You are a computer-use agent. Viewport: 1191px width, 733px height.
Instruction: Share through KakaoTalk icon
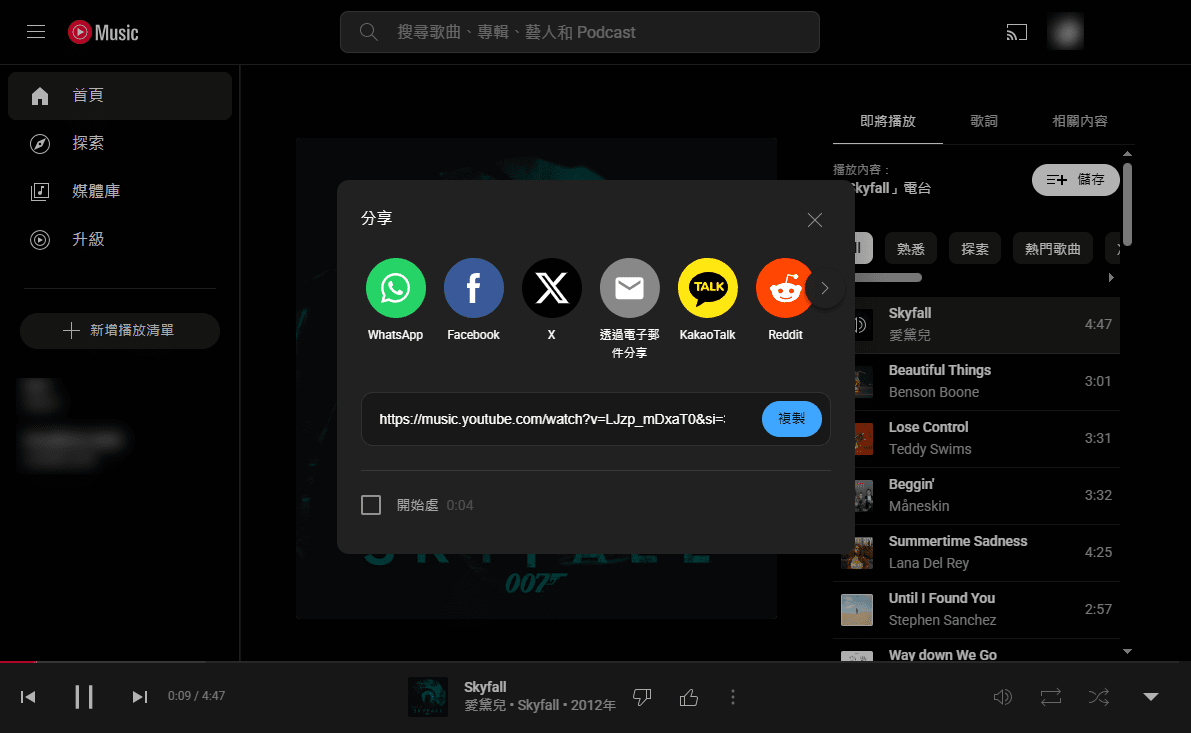[x=707, y=288]
